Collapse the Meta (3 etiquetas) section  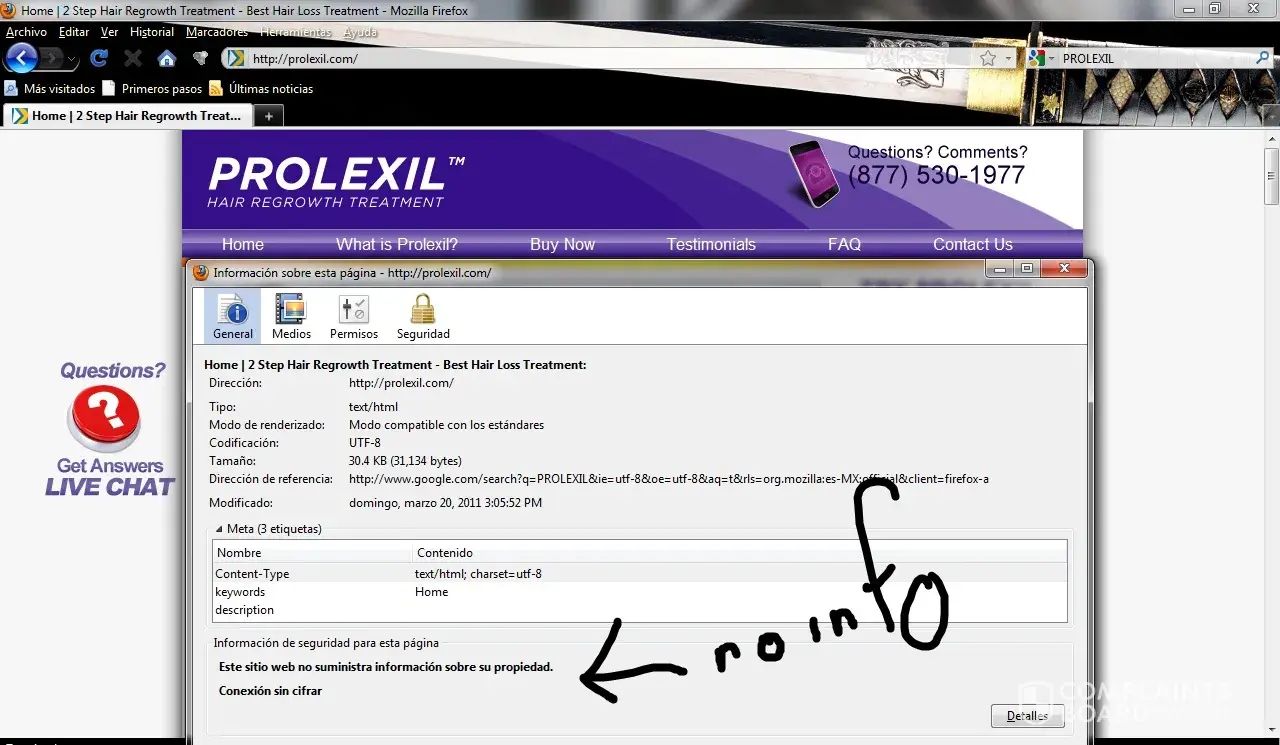(220, 529)
